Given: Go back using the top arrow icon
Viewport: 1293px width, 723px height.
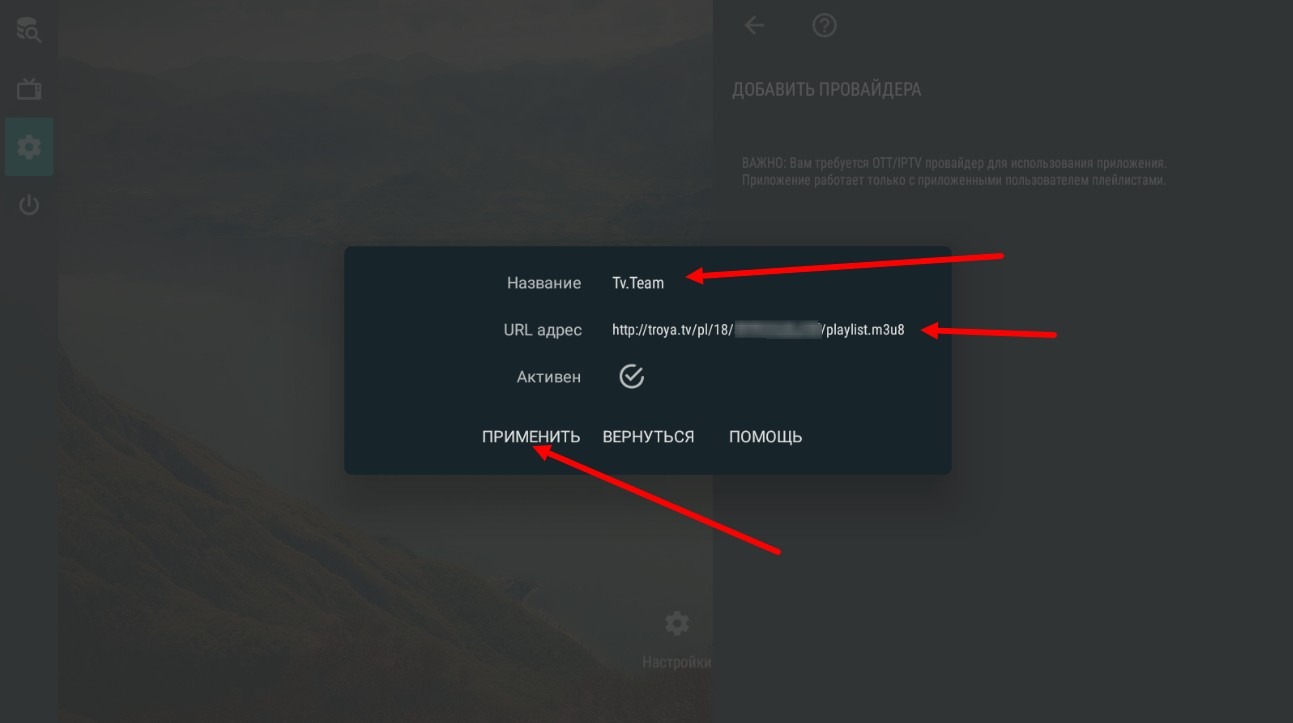Looking at the screenshot, I should coord(755,26).
